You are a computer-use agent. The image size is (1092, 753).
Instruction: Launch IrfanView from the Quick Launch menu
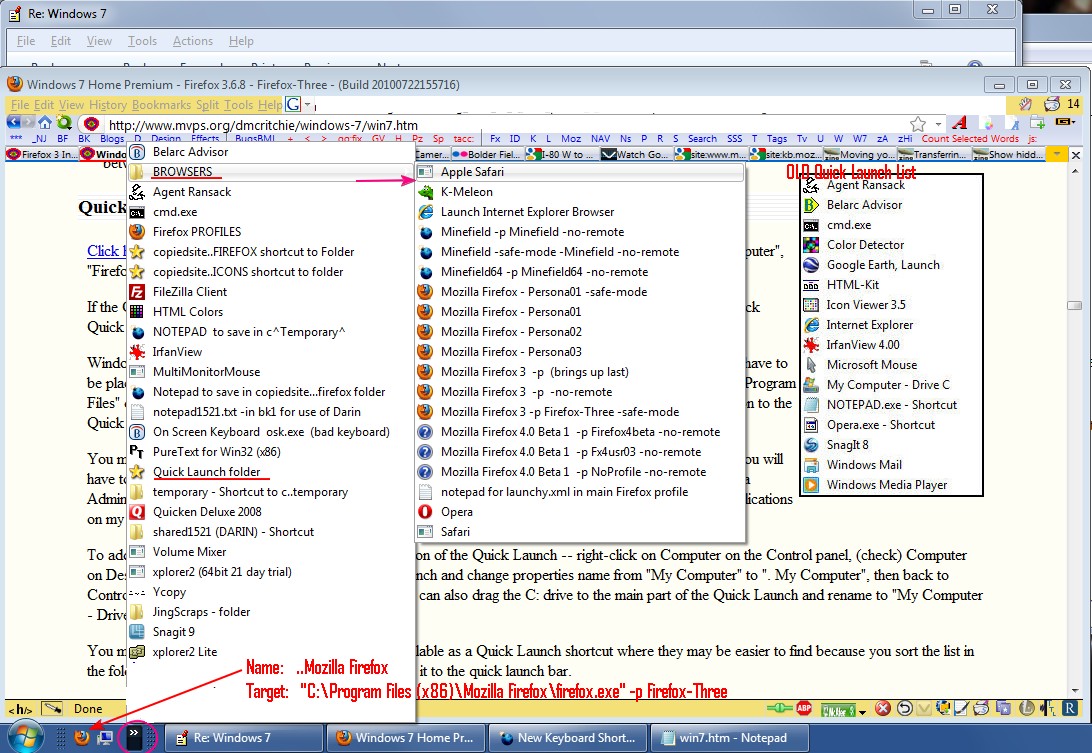[271, 352]
